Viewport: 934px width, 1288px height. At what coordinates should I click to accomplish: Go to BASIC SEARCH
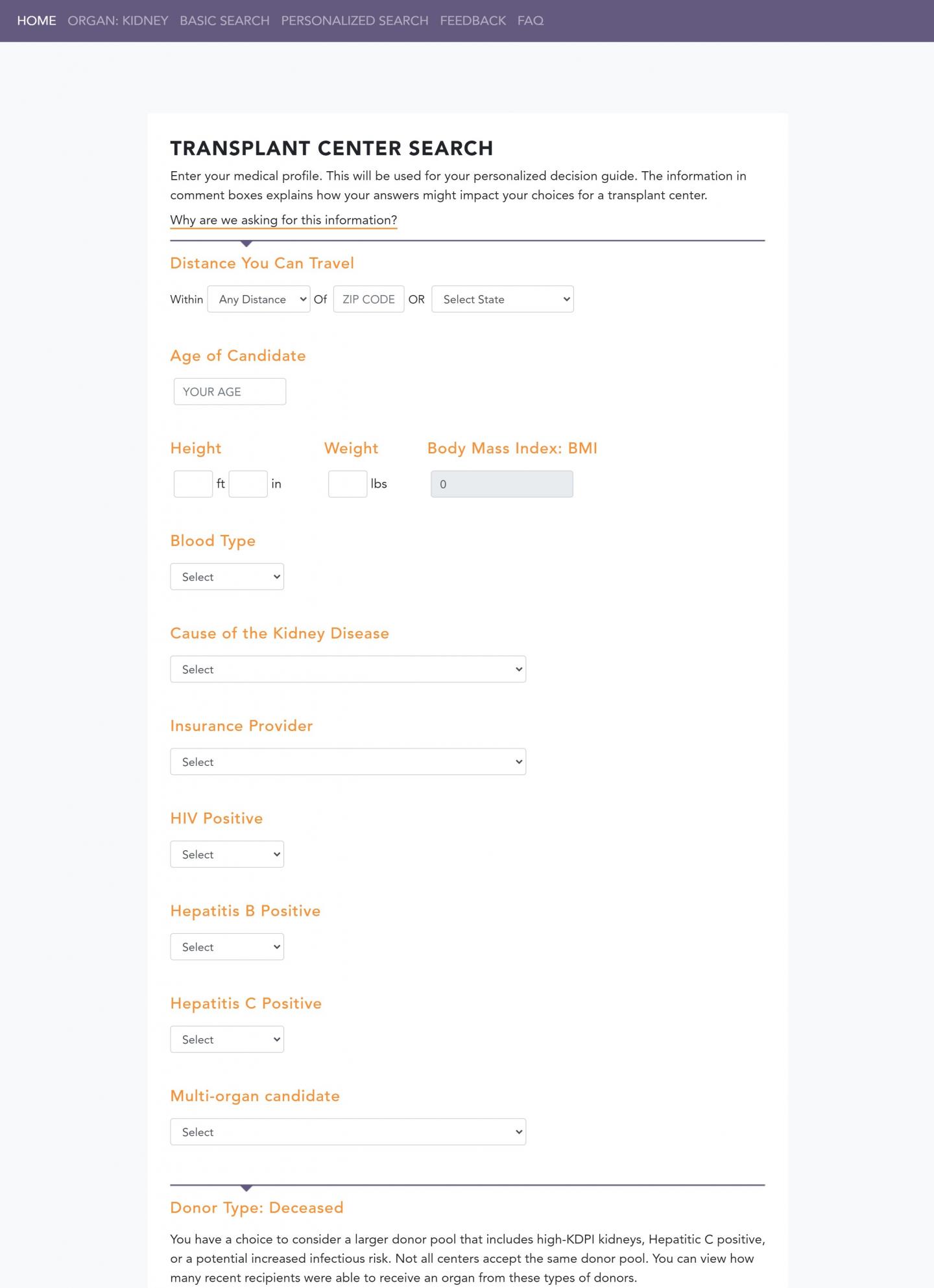(x=224, y=20)
